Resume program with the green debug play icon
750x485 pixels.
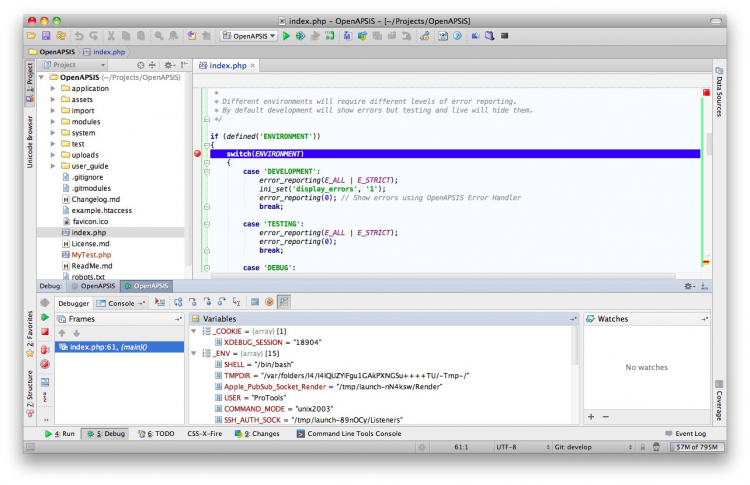pyautogui.click(x=45, y=317)
